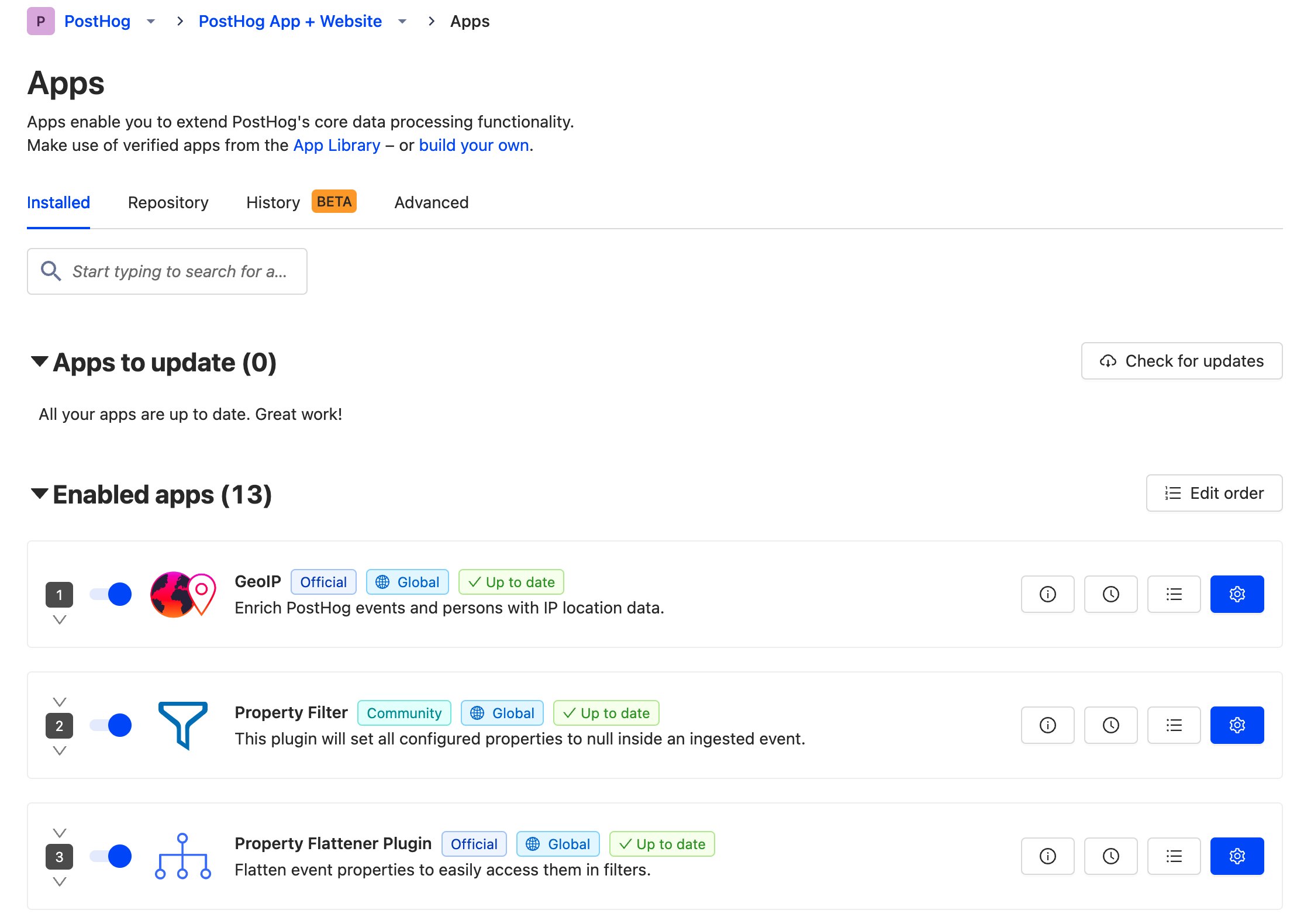The image size is (1297, 924).
Task: Click the Property Filter info icon
Action: 1048,725
